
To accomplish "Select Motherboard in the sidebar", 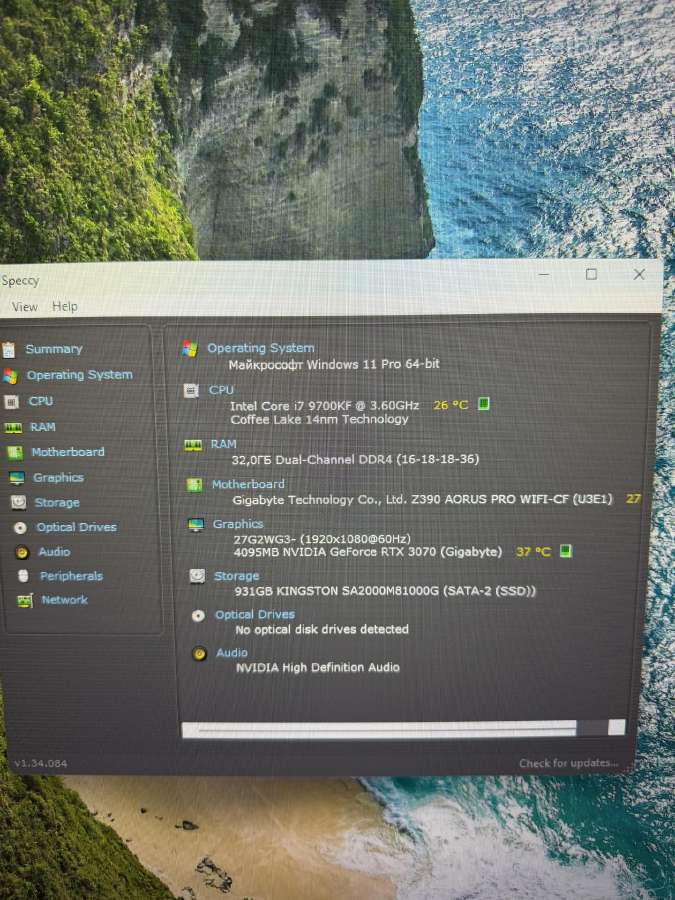I will pyautogui.click(x=68, y=452).
